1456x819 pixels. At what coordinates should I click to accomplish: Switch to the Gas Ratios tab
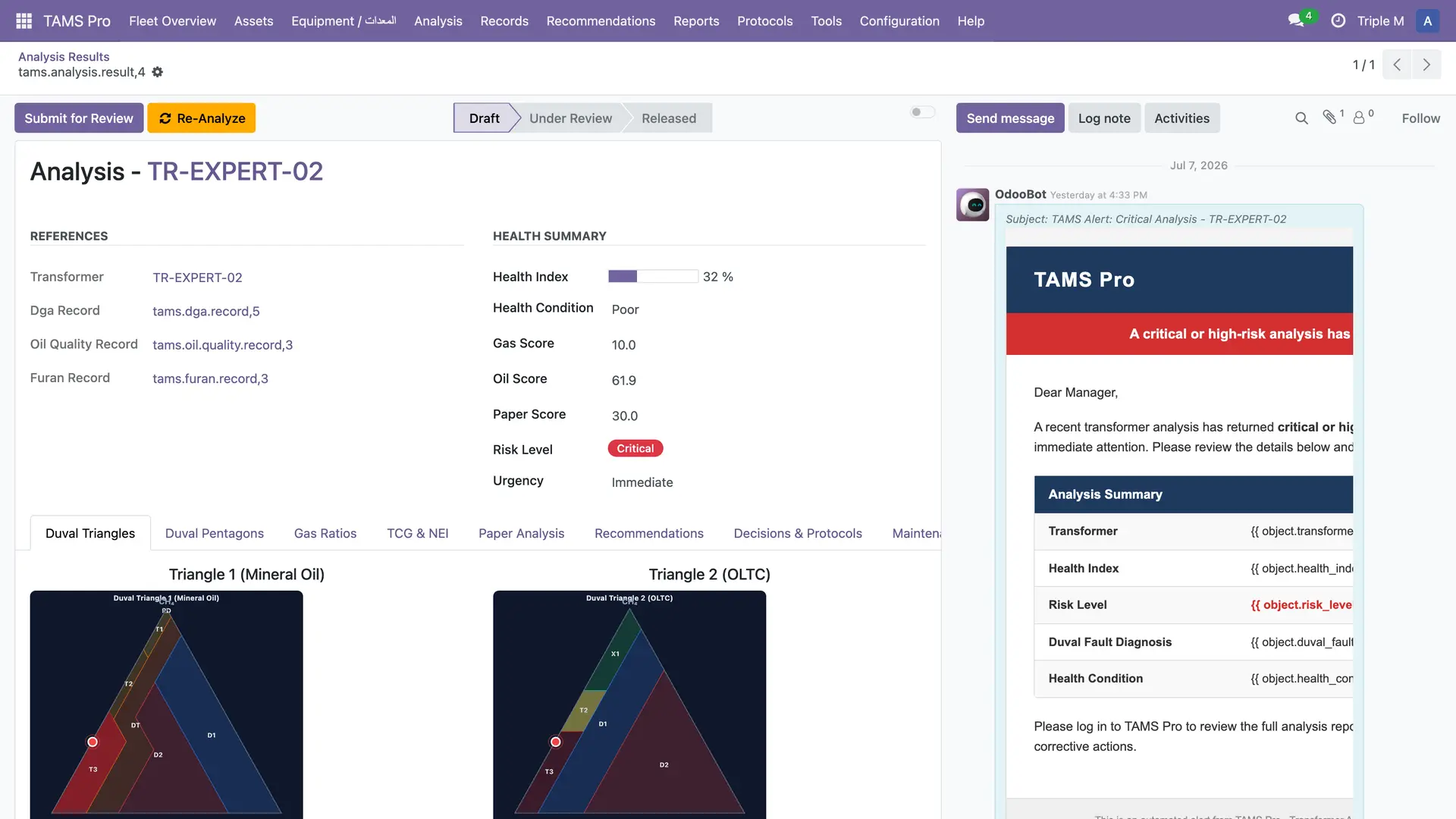(325, 533)
